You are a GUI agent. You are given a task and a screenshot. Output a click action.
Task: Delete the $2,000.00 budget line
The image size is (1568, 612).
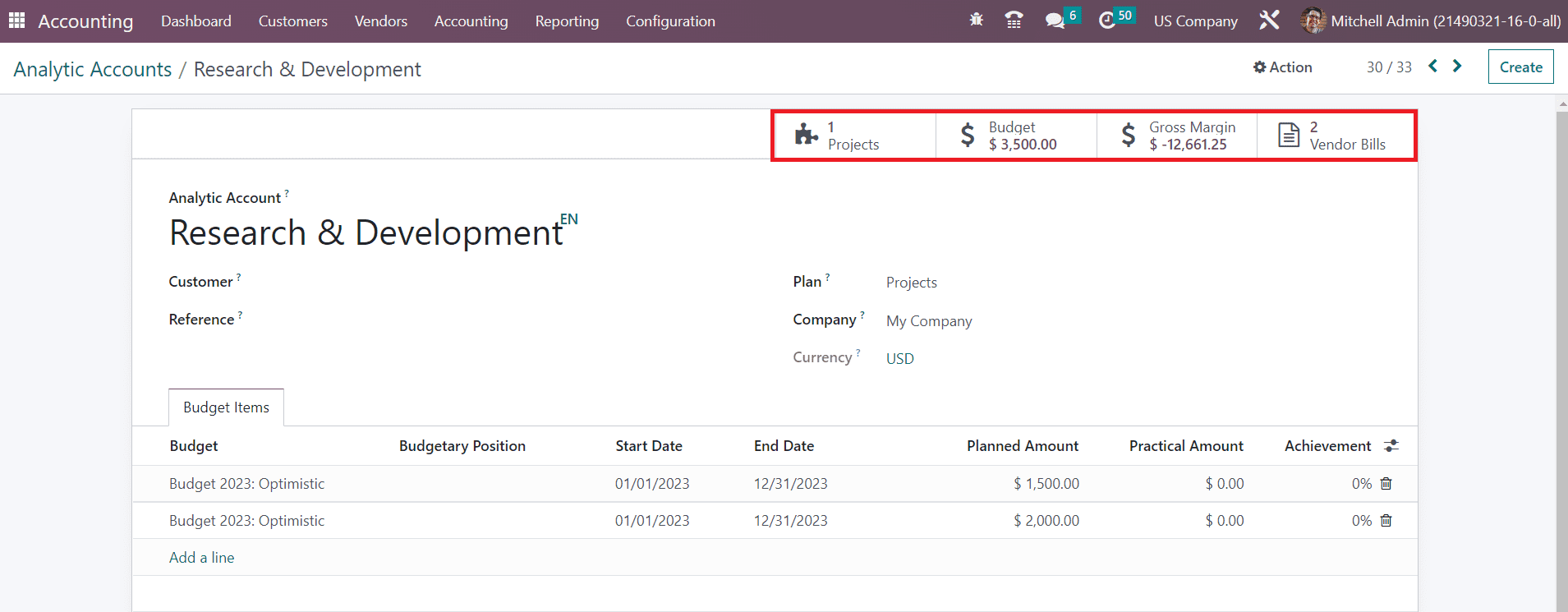coord(1386,521)
